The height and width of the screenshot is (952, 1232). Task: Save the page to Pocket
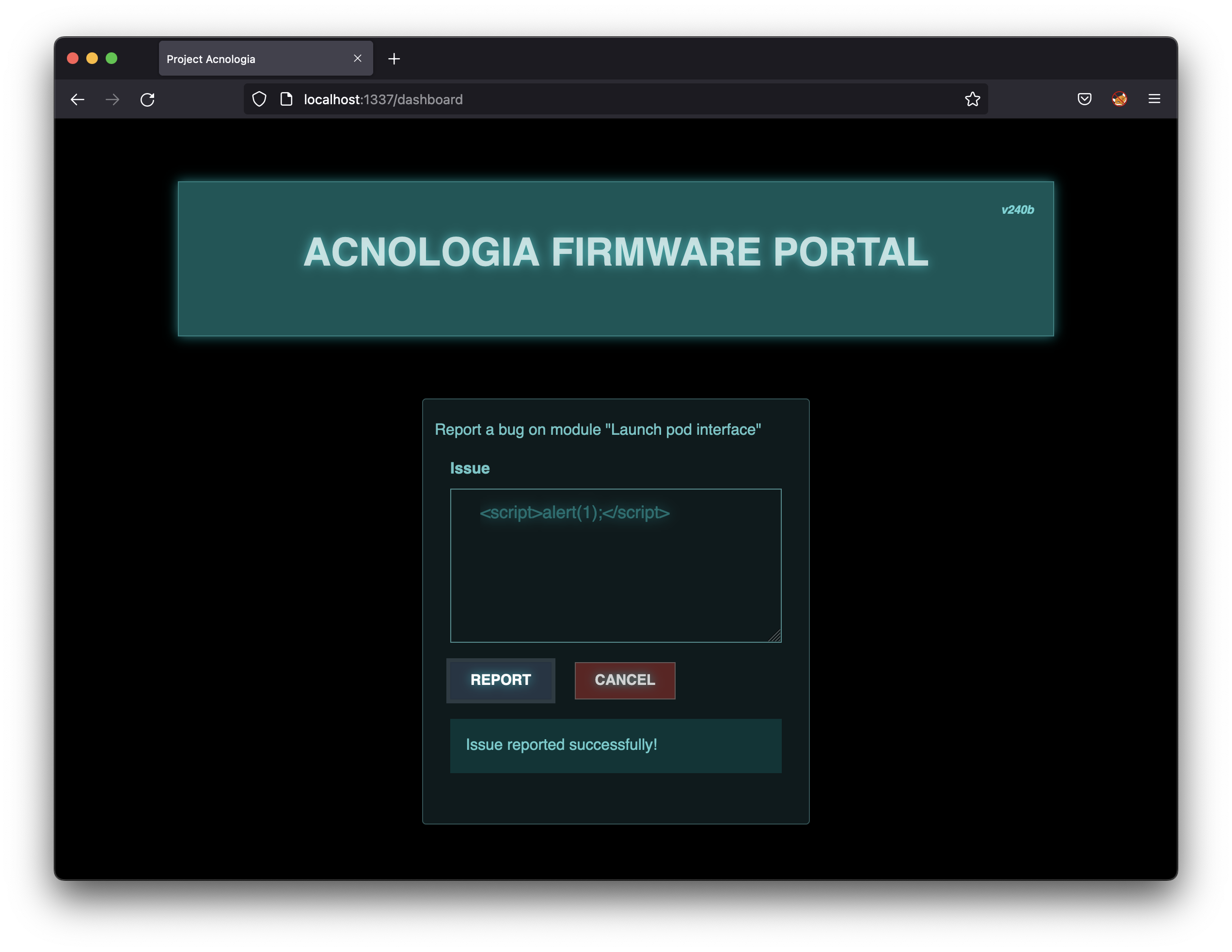coord(1084,99)
